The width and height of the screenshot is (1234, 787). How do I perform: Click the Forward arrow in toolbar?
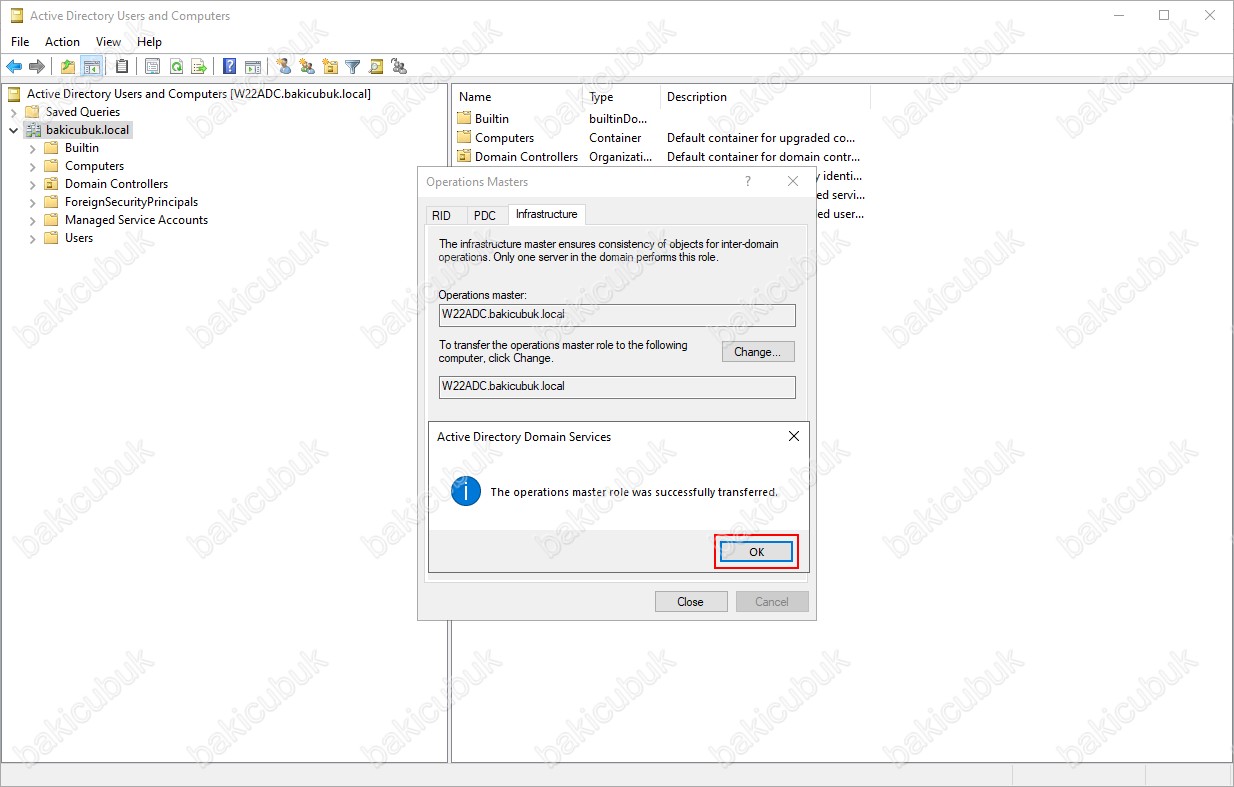tap(37, 67)
